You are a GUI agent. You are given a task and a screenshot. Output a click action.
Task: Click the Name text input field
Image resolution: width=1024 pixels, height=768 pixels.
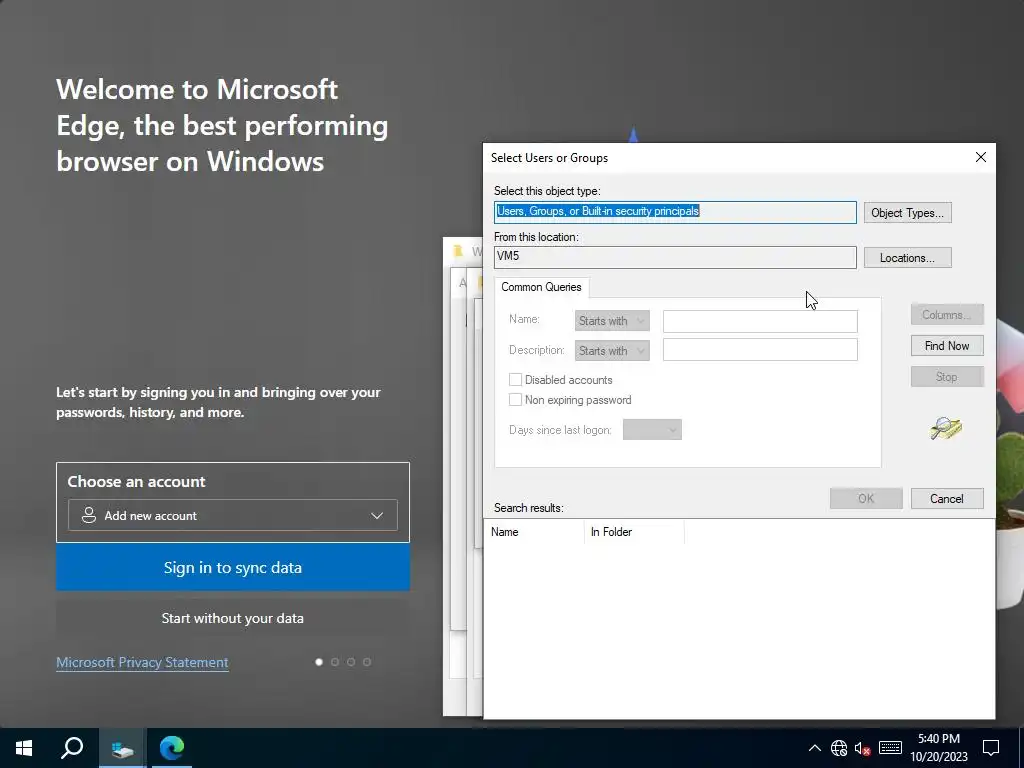coord(760,321)
